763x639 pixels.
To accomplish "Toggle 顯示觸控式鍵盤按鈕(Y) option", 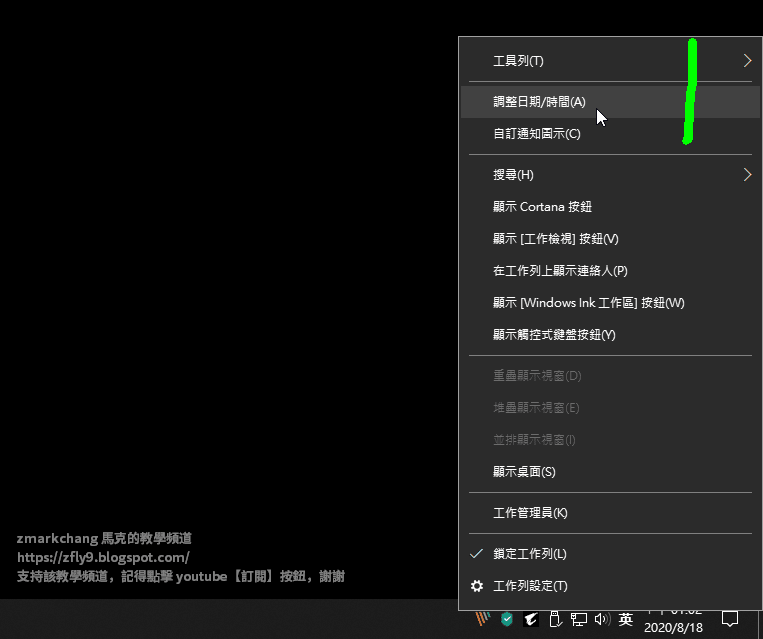I will [x=610, y=335].
